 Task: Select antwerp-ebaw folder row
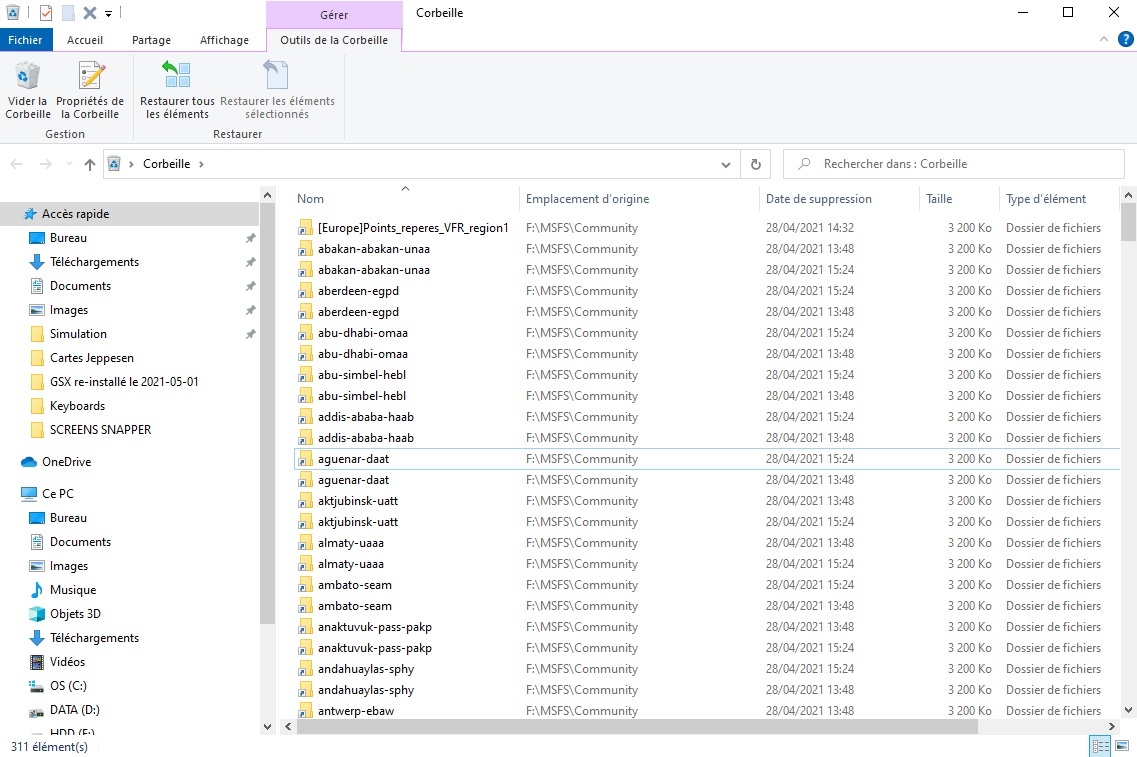tap(706, 711)
